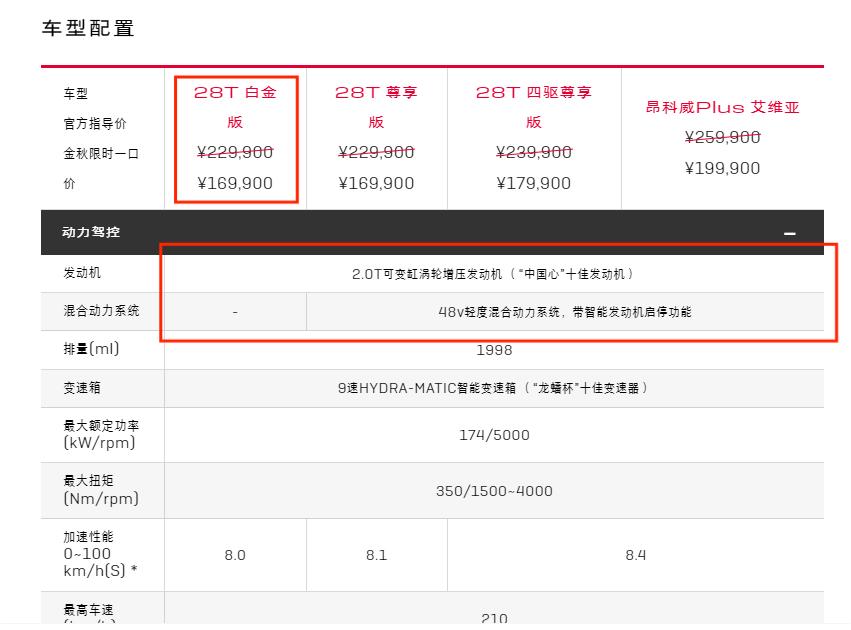Click the 2.0T可变缸涡轮增压发动机 description
Image resolution: width=851 pixels, height=630 pixels.
tap(494, 273)
